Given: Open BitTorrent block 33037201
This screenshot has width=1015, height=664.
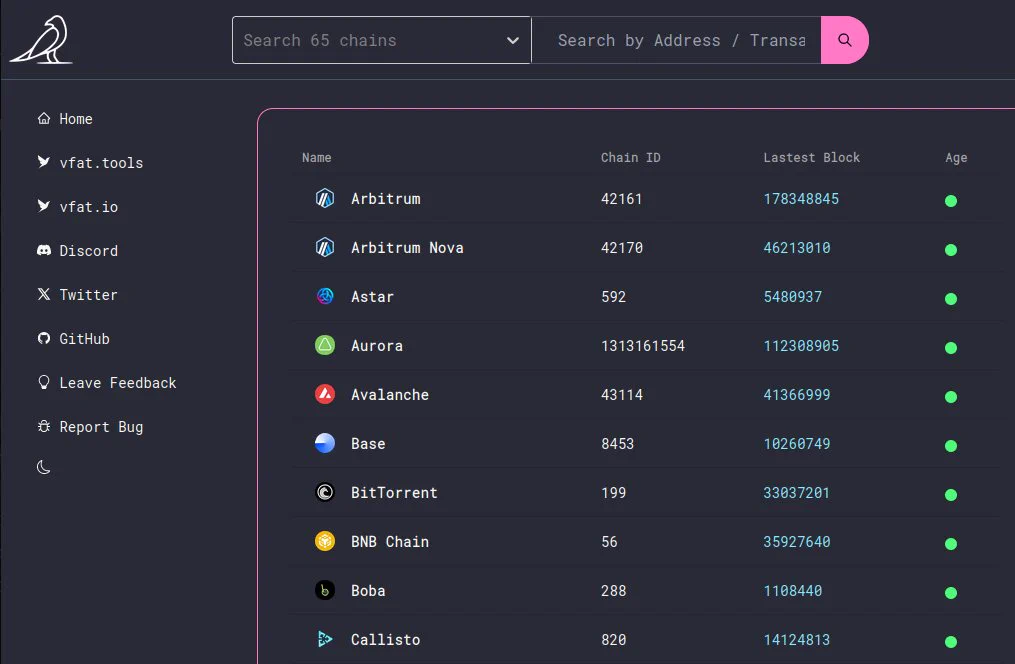Looking at the screenshot, I should point(796,492).
